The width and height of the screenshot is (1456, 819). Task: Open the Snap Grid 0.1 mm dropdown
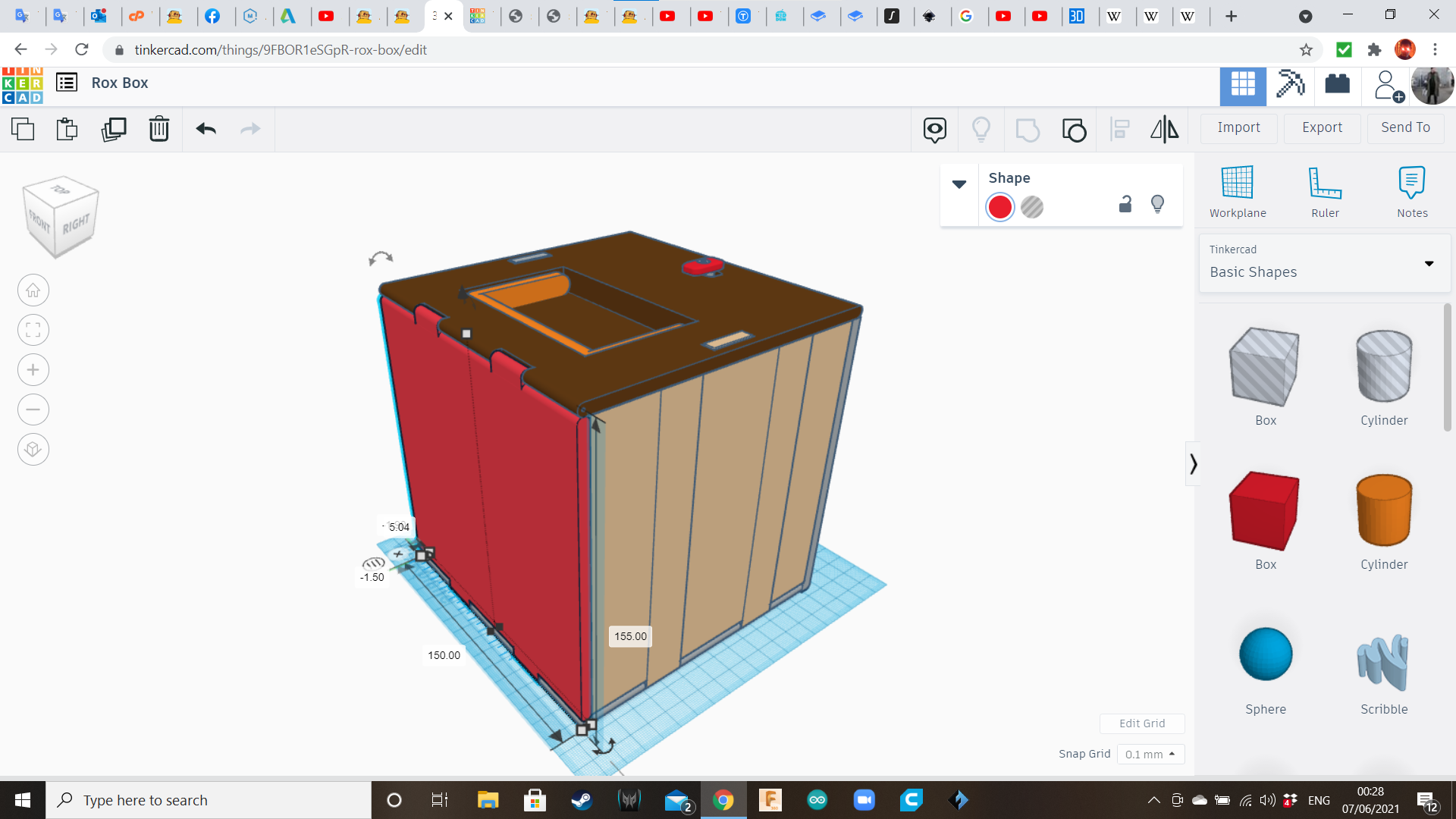(1150, 754)
